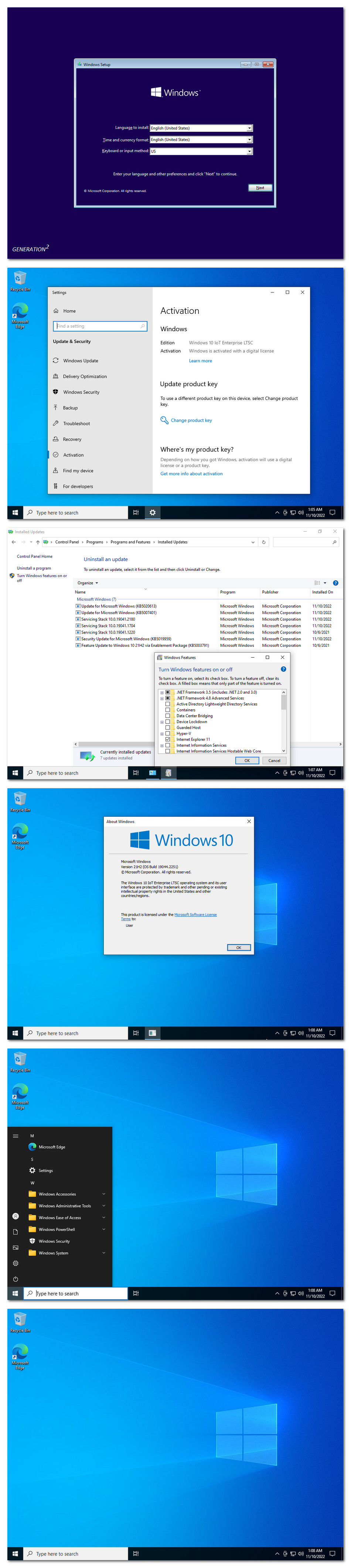Click blue help icon in Windows Features dialog

[x=283, y=669]
